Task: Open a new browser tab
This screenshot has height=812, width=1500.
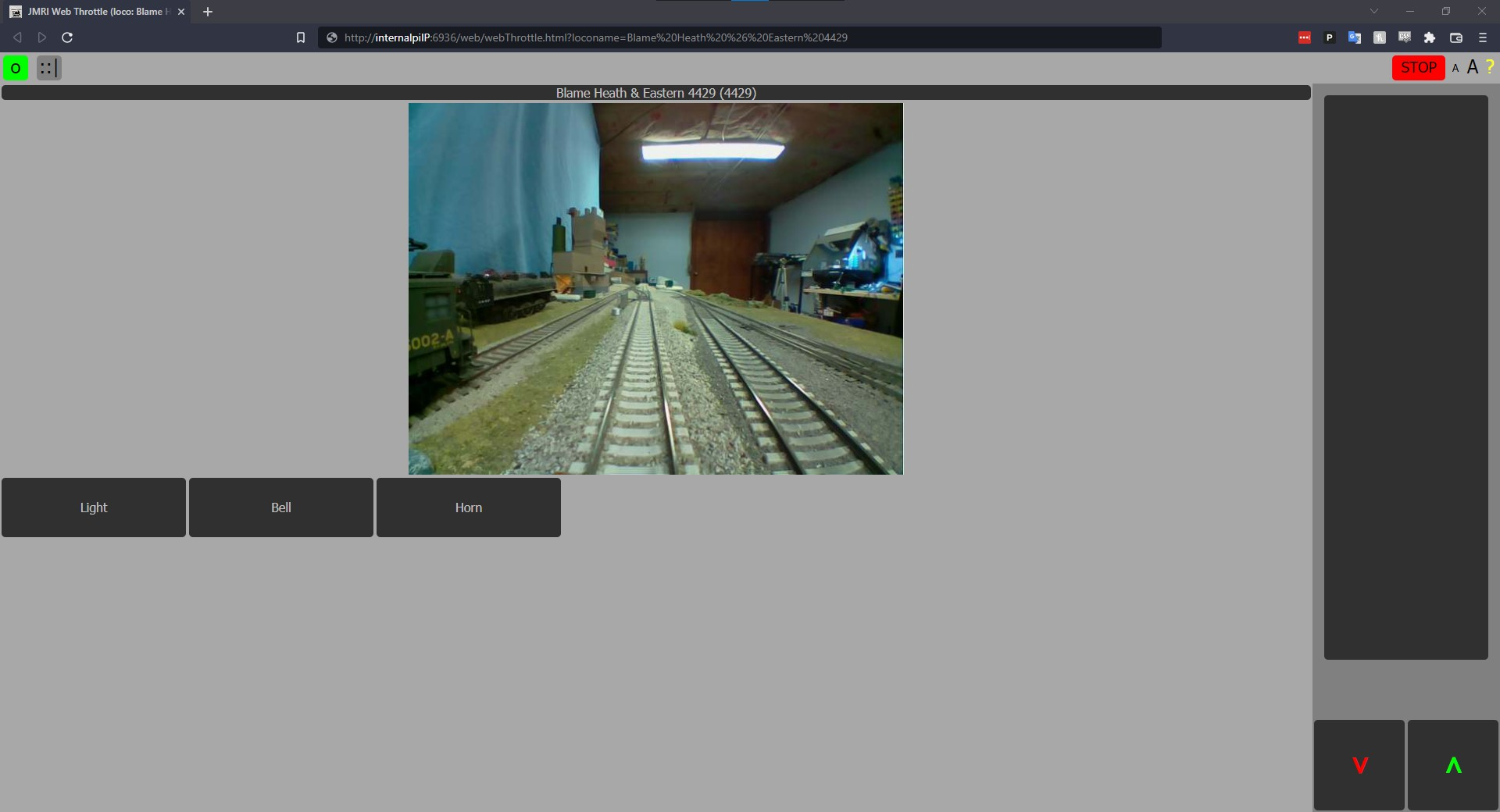Action: point(207,12)
